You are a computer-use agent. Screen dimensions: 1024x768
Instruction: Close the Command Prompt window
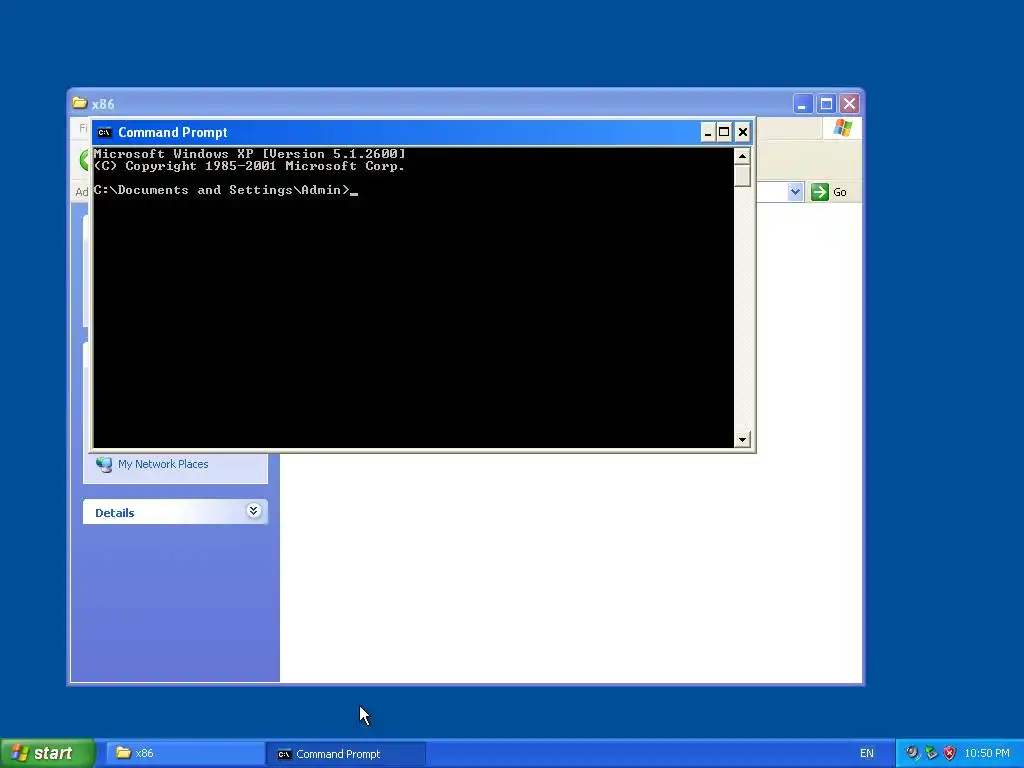[743, 133]
